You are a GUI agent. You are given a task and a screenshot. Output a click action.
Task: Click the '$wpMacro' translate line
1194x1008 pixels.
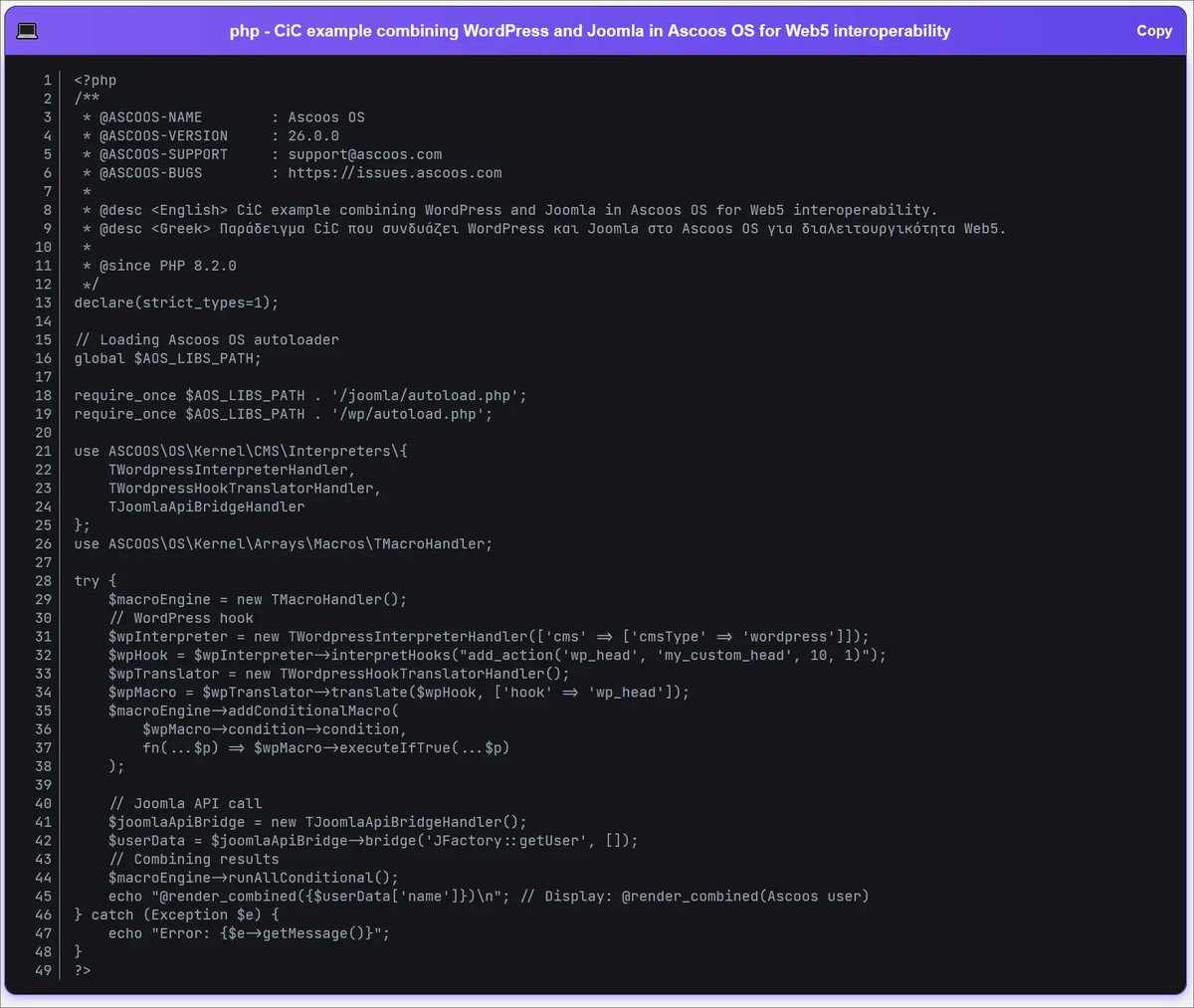(x=399, y=693)
